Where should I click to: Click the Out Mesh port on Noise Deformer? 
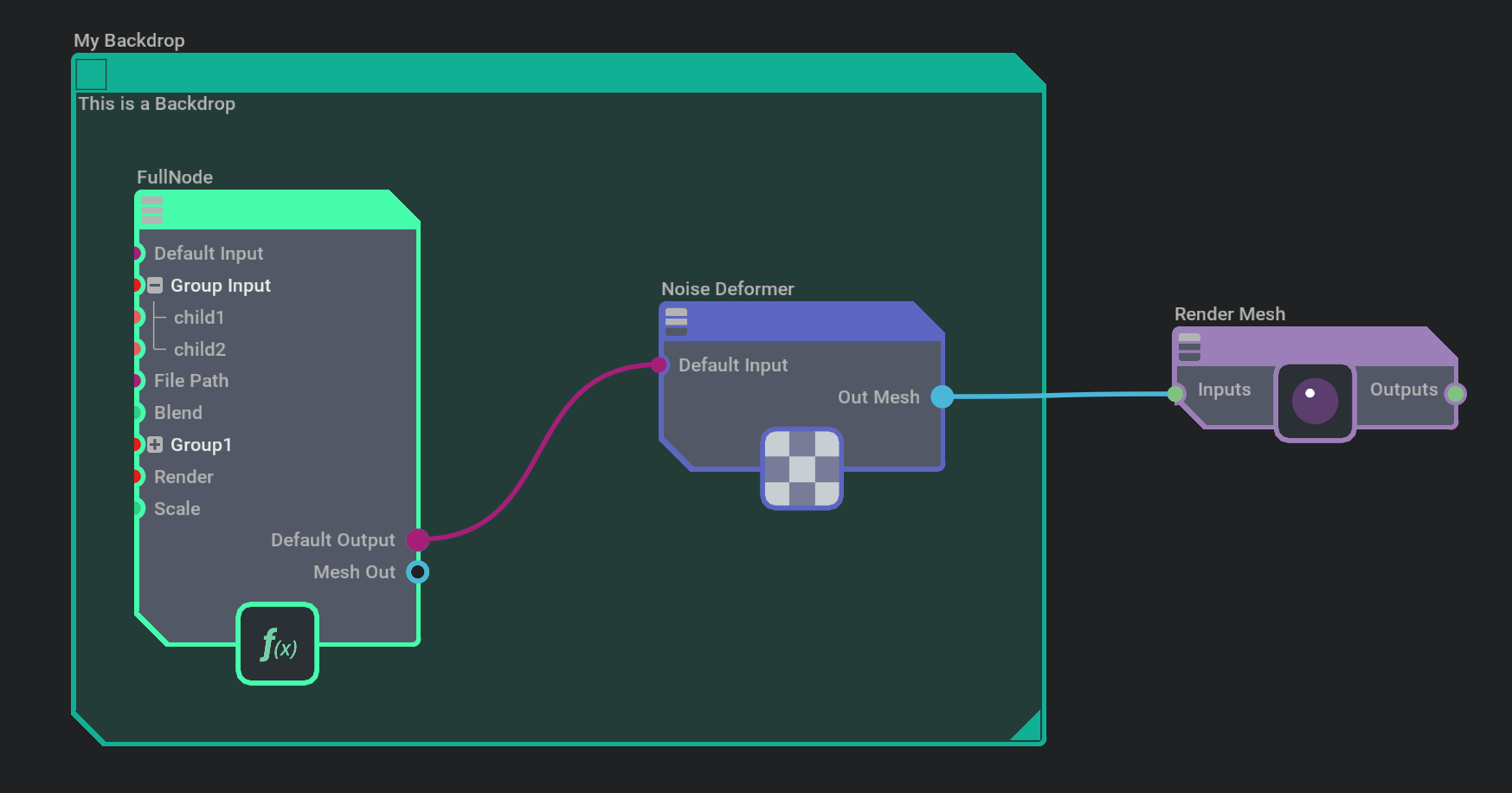(x=941, y=396)
